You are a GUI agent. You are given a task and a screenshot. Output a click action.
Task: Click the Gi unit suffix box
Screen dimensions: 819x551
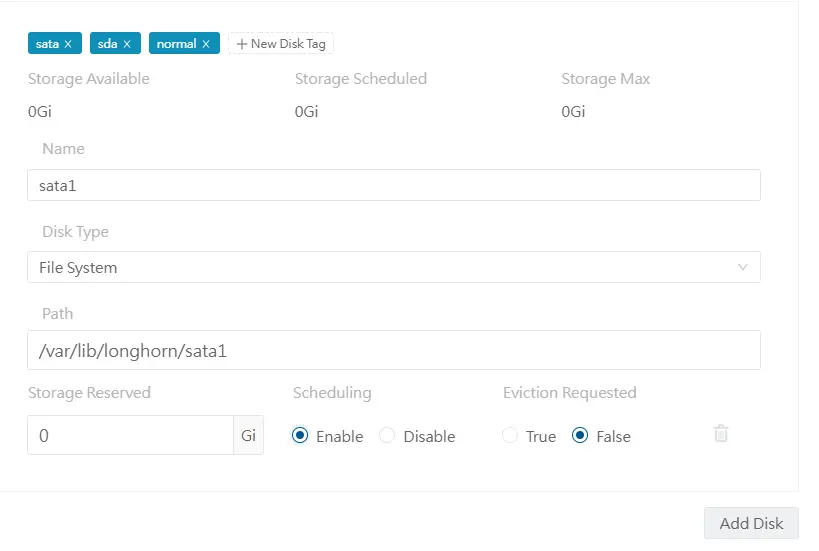(x=249, y=436)
